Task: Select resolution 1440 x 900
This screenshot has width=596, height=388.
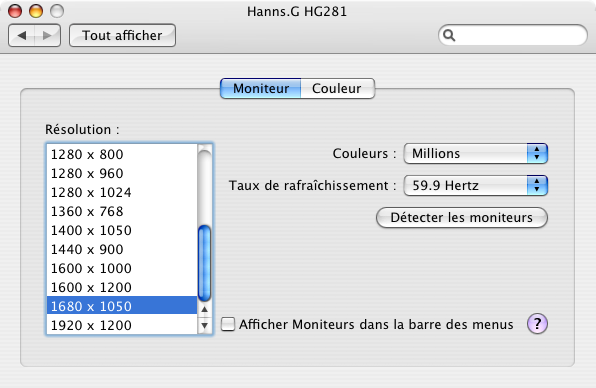Action: click(122, 249)
